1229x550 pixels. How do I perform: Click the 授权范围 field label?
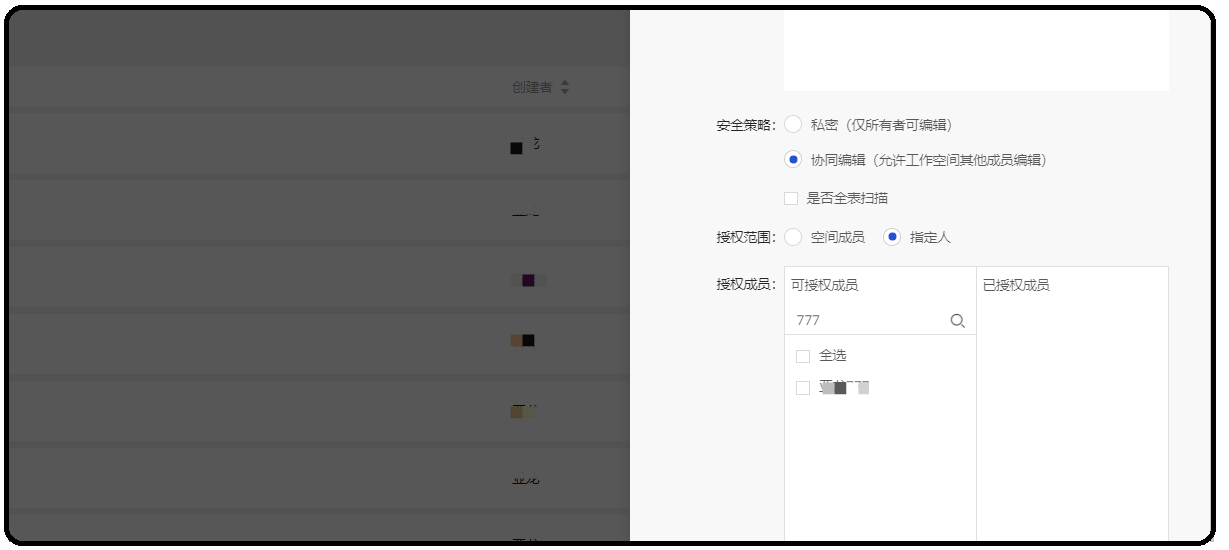click(745, 238)
